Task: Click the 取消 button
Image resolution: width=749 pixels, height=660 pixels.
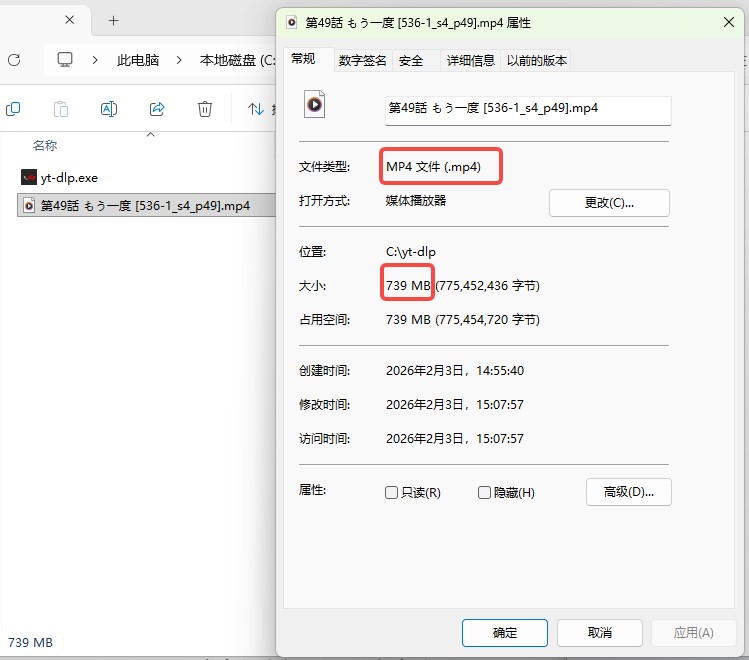Action: [599, 633]
